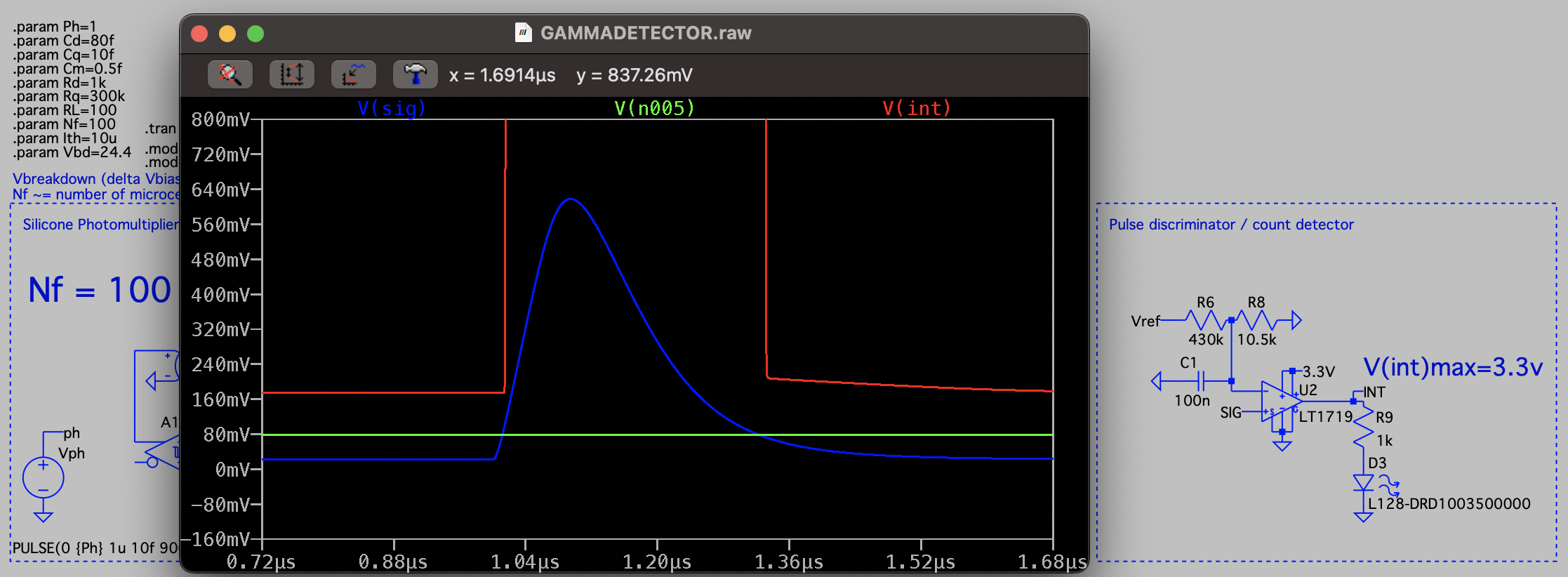This screenshot has width=1568, height=577.
Task: Select resistor R9 in the schematic
Action: (x=1363, y=424)
